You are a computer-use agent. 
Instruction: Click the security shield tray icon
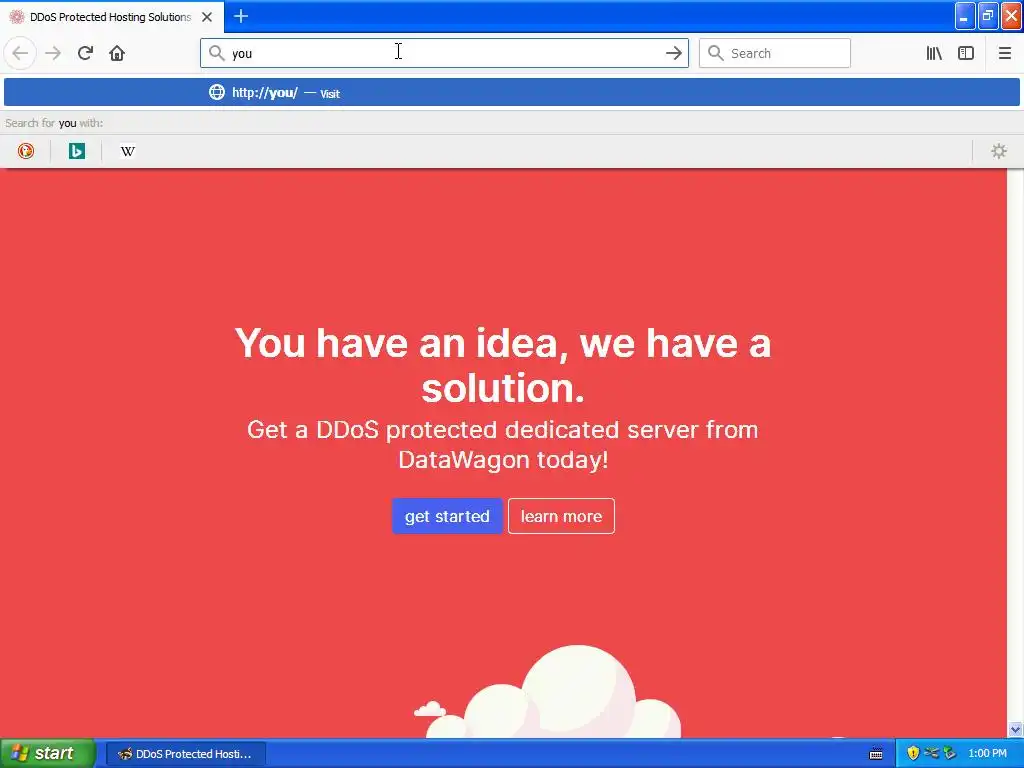[913, 754]
